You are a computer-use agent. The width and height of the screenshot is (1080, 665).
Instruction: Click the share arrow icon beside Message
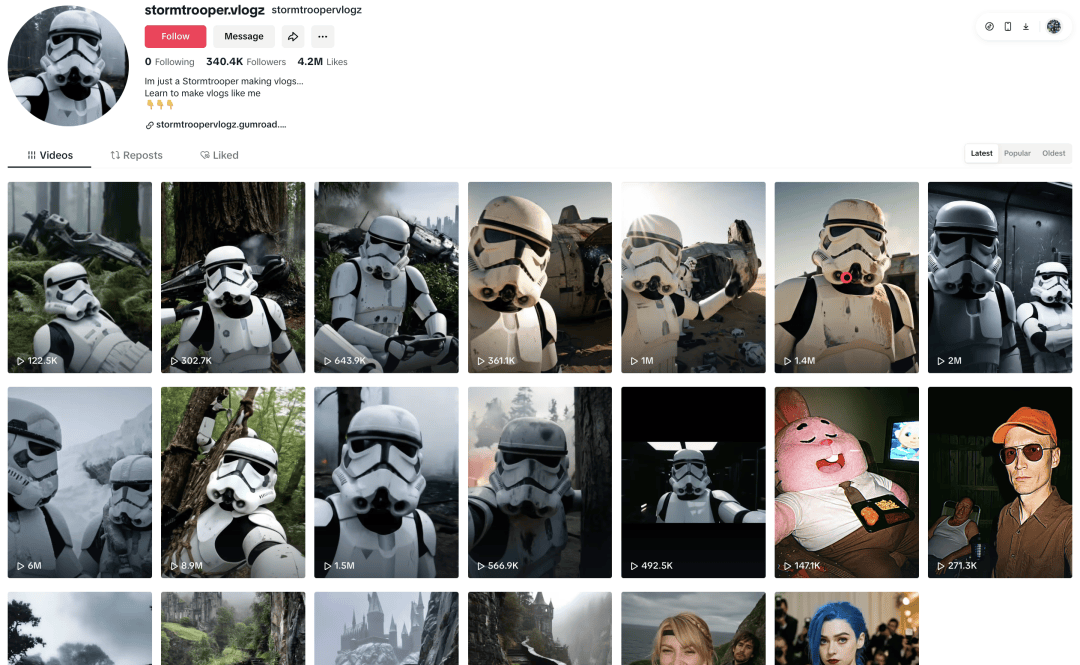click(x=293, y=37)
